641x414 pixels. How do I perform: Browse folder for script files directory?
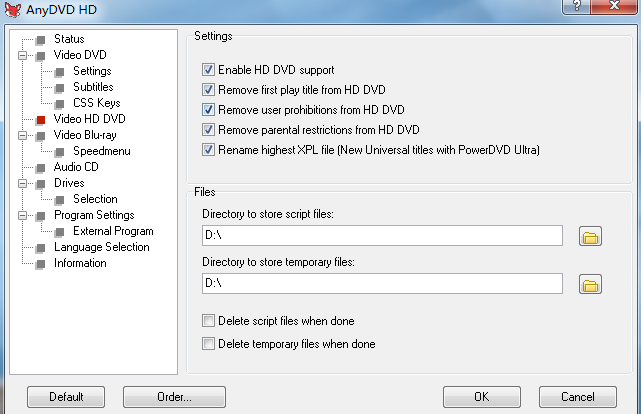[x=590, y=236]
